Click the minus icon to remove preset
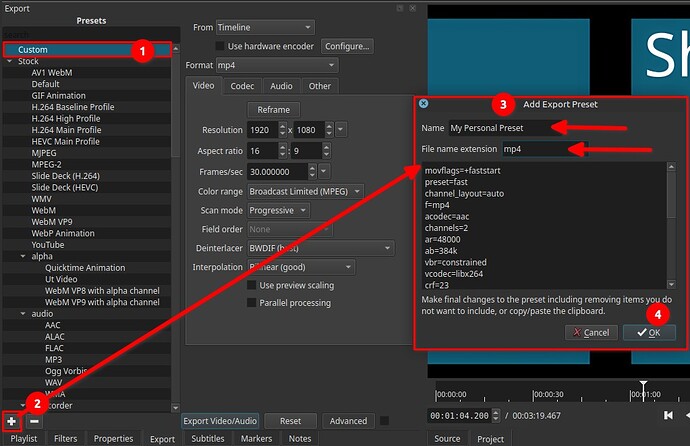Image resolution: width=690 pixels, height=446 pixels. tap(32, 421)
